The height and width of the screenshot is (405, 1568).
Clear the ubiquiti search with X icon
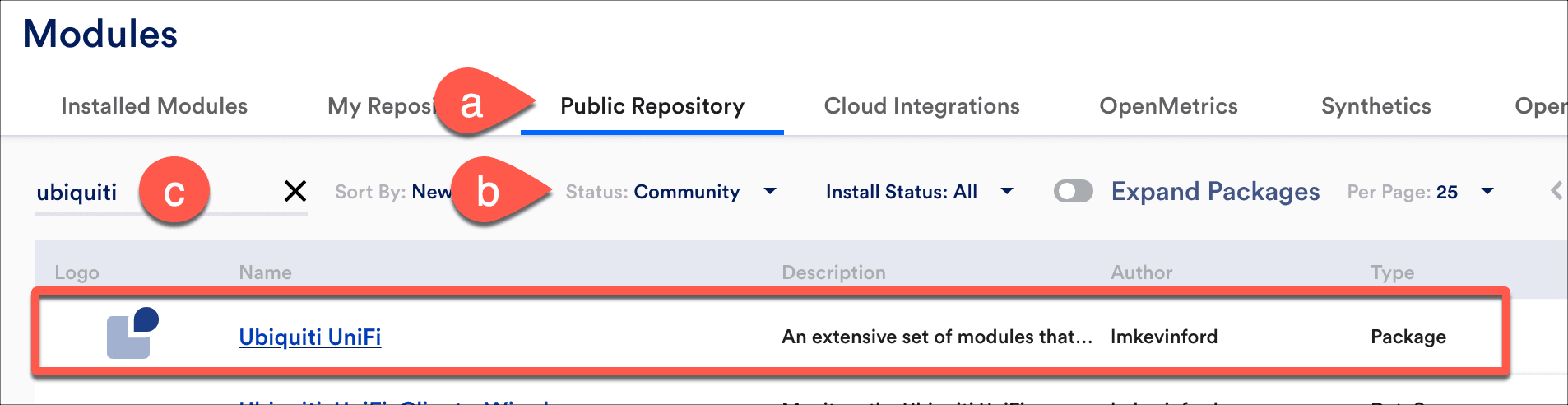[x=295, y=191]
